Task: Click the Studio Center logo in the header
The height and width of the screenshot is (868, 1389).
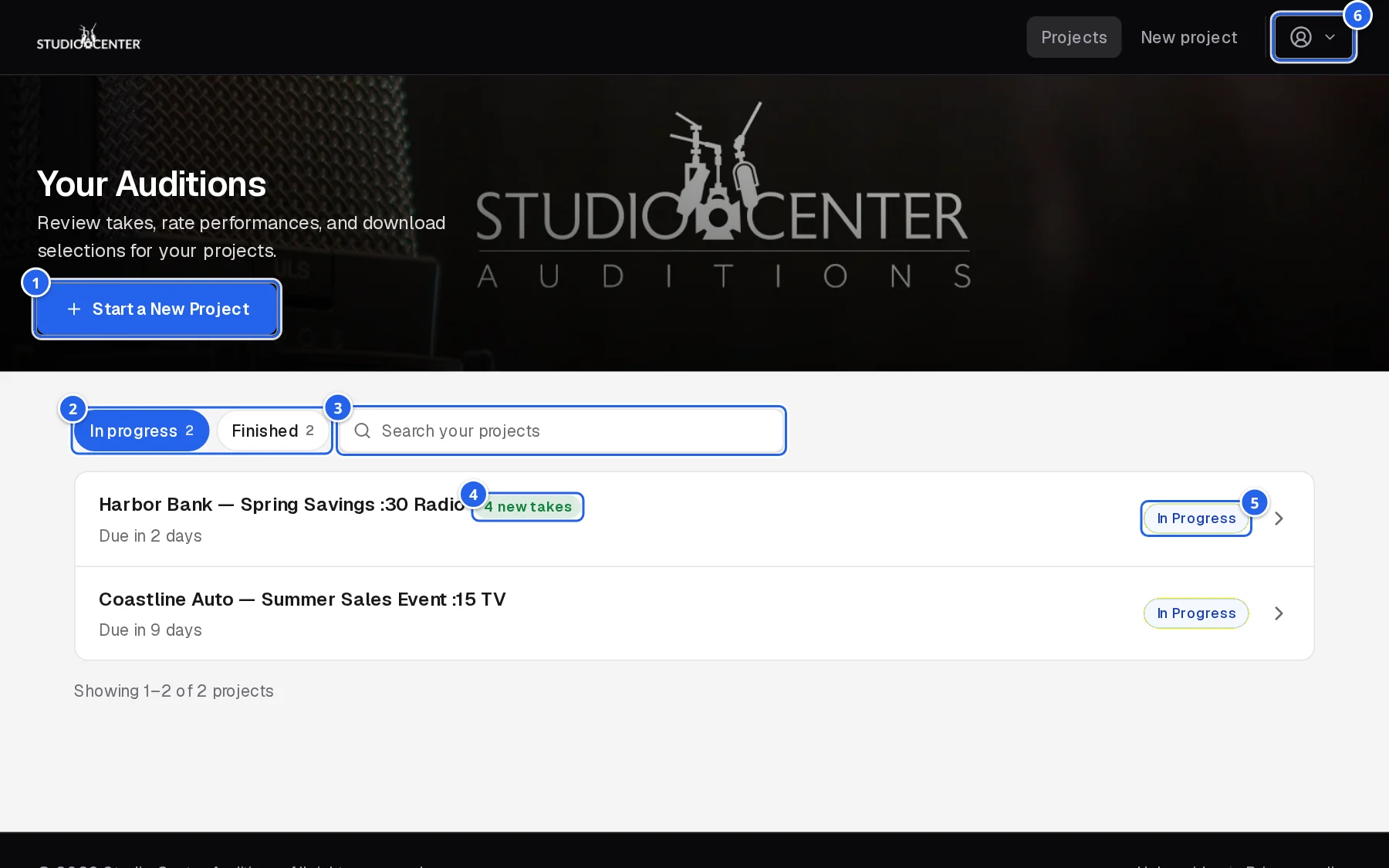Action: [89, 37]
